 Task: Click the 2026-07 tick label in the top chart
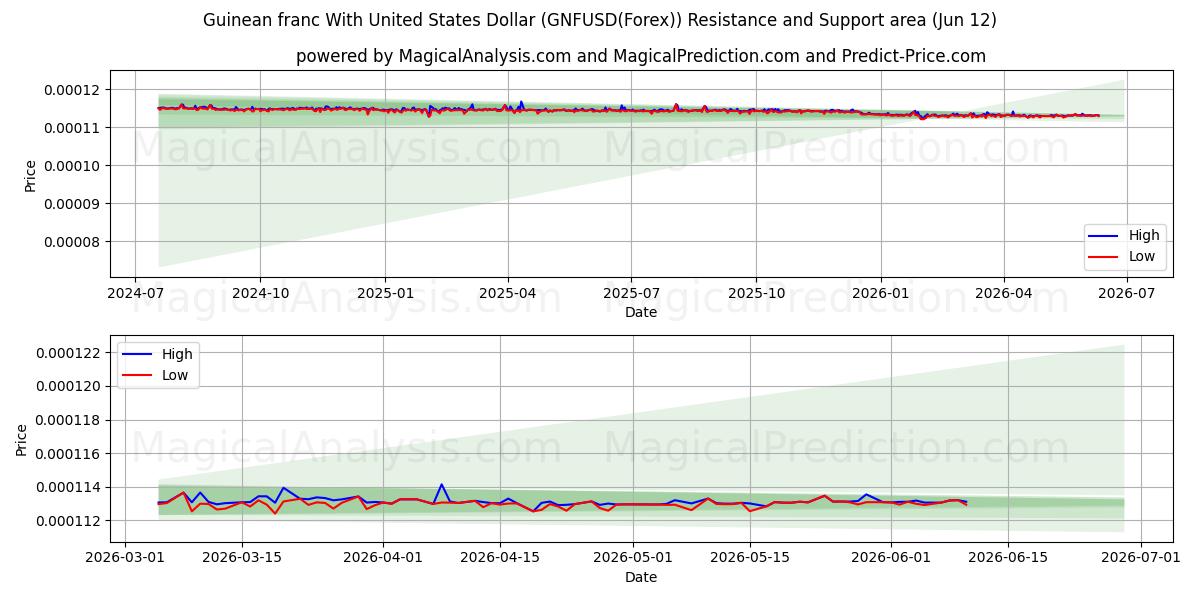click(x=1127, y=293)
